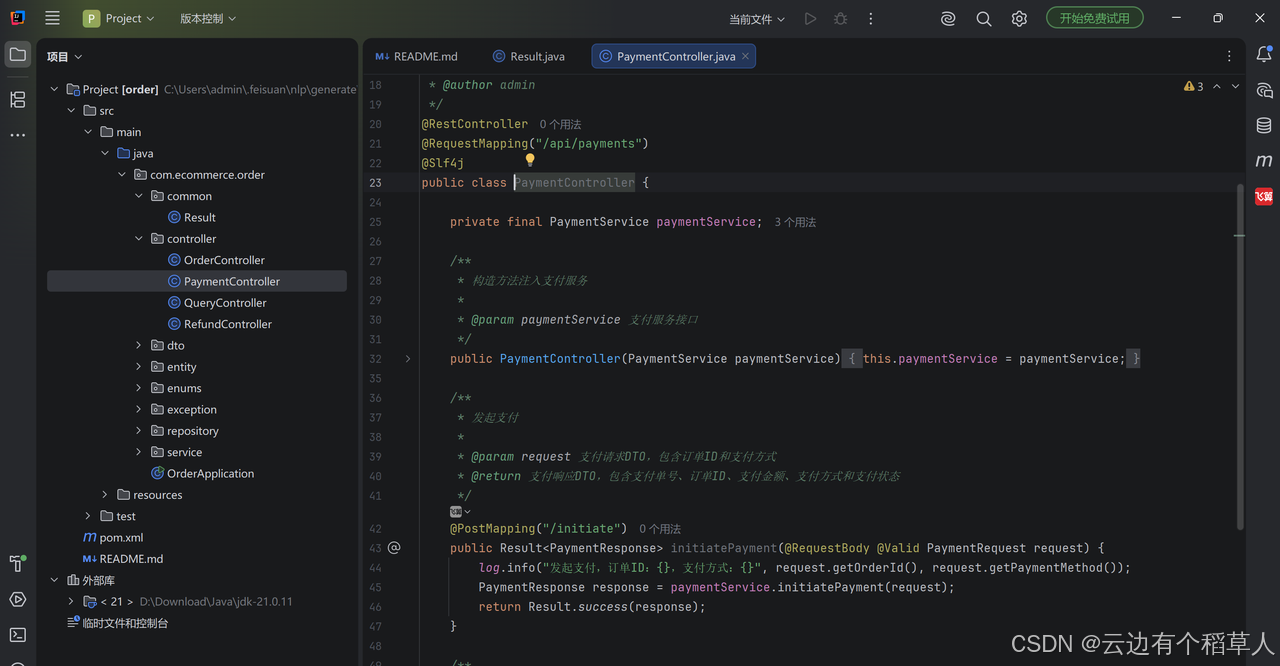1280x666 pixels.
Task: Click the gutter icon on line 43
Action: [x=394, y=548]
